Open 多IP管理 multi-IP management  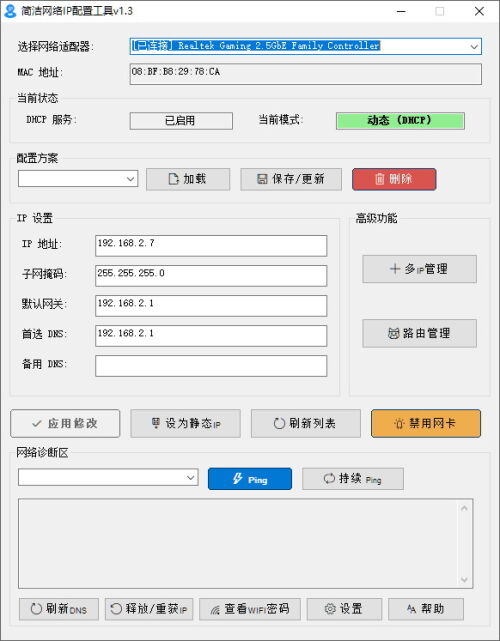point(419,269)
